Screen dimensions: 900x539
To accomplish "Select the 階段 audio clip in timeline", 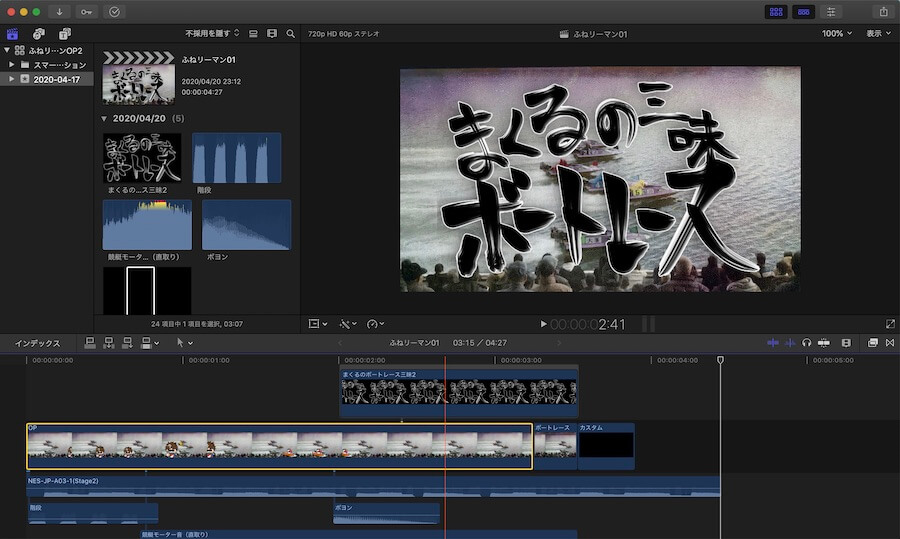I will [93, 514].
